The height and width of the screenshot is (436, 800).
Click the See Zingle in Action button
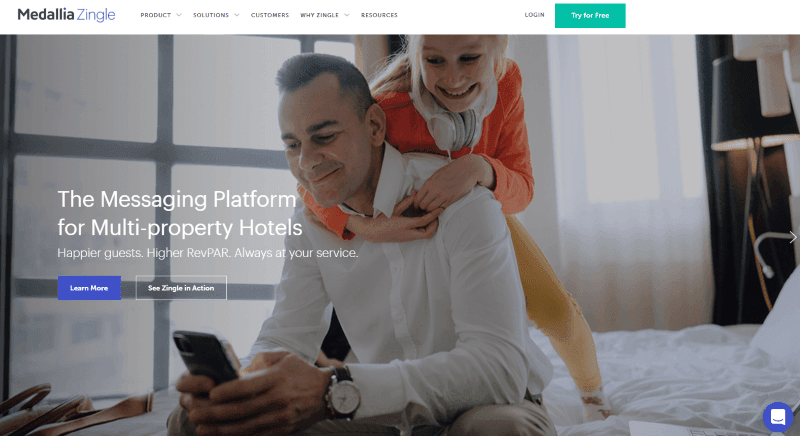click(181, 288)
